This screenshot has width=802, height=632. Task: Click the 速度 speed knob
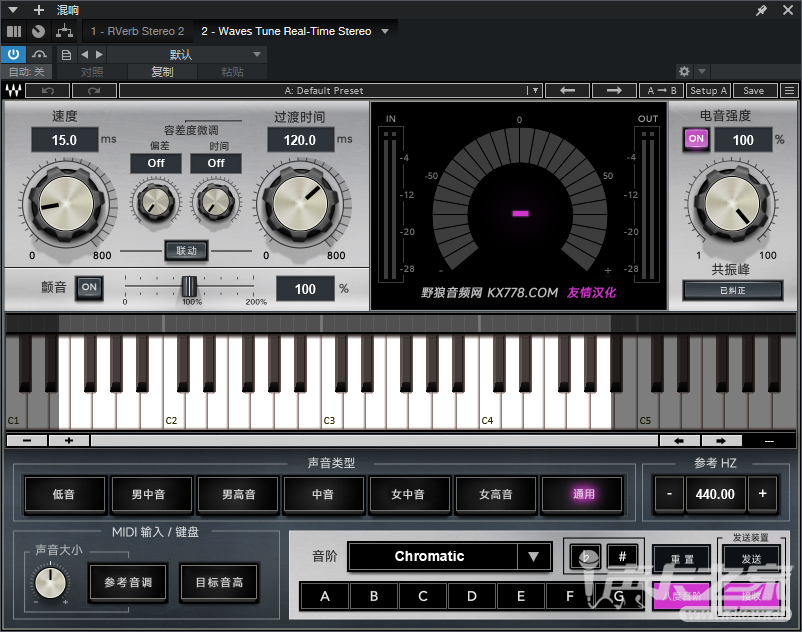pyautogui.click(x=65, y=204)
